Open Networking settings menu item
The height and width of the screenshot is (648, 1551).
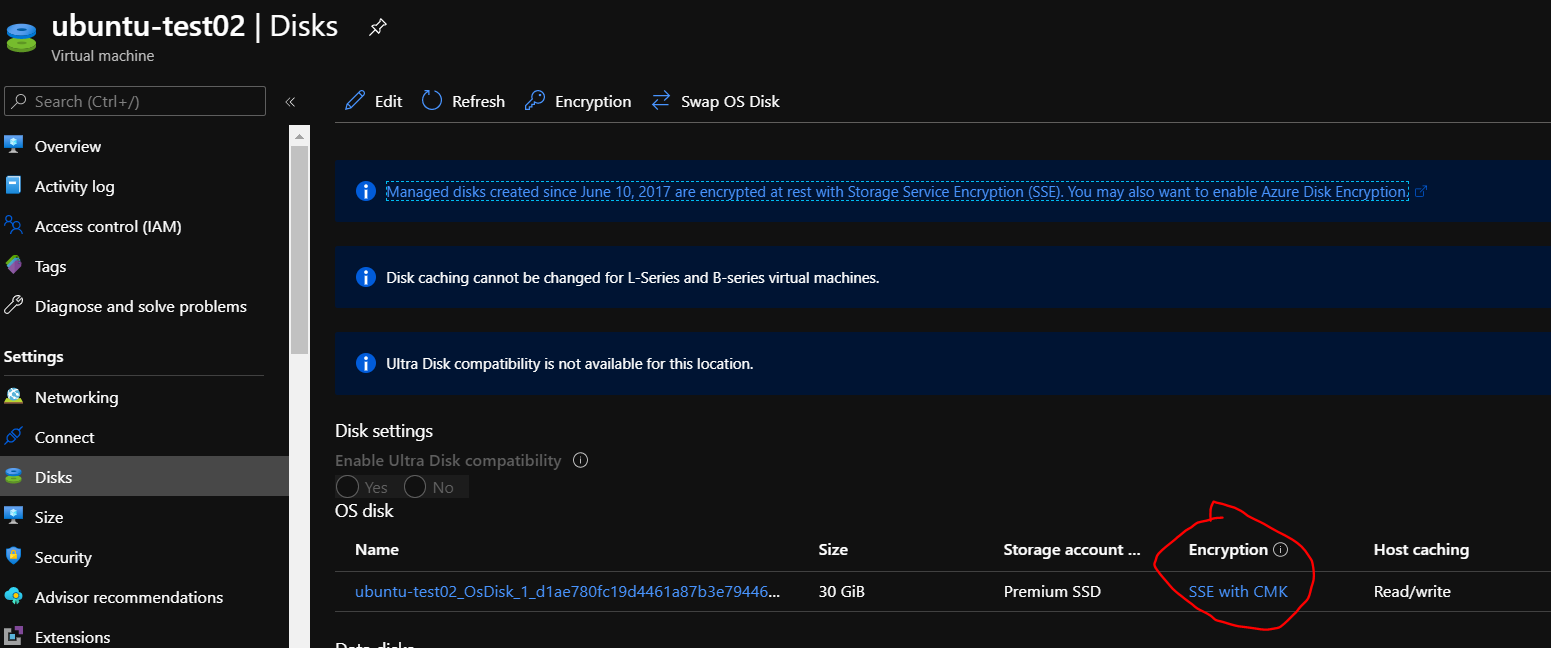[x=144, y=397]
